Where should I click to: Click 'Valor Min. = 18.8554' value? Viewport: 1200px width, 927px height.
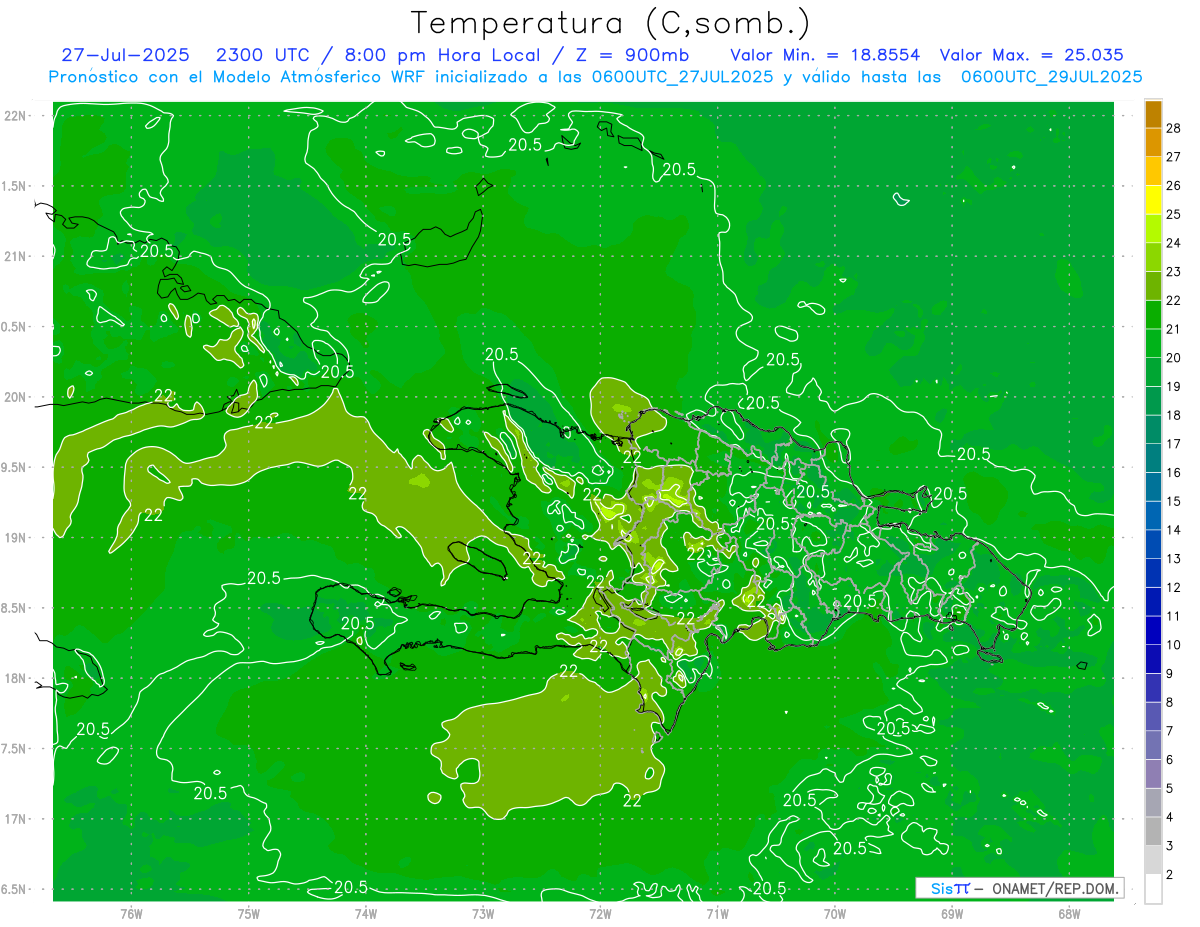pos(825,55)
